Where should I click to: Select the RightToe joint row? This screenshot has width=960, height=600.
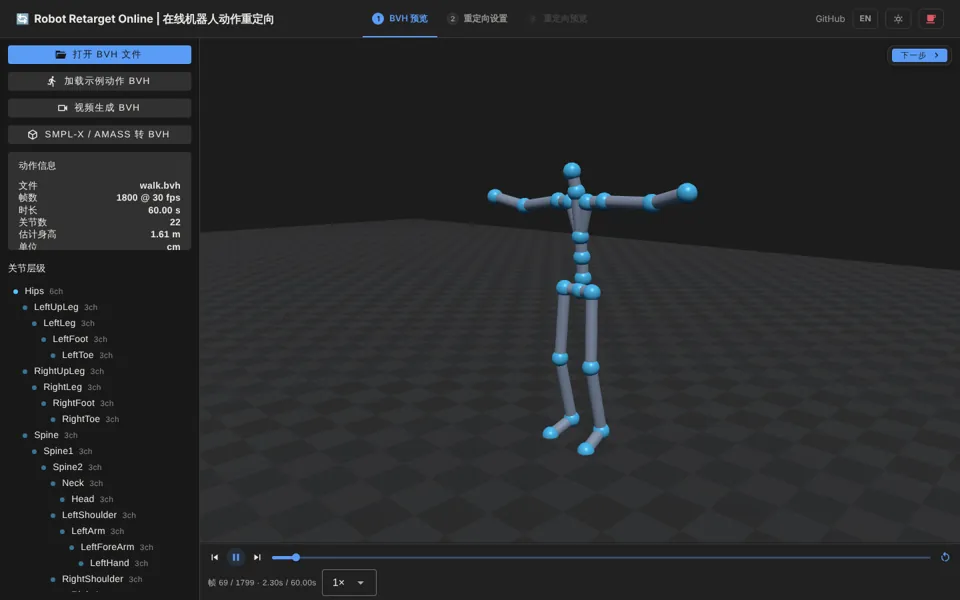point(99,419)
